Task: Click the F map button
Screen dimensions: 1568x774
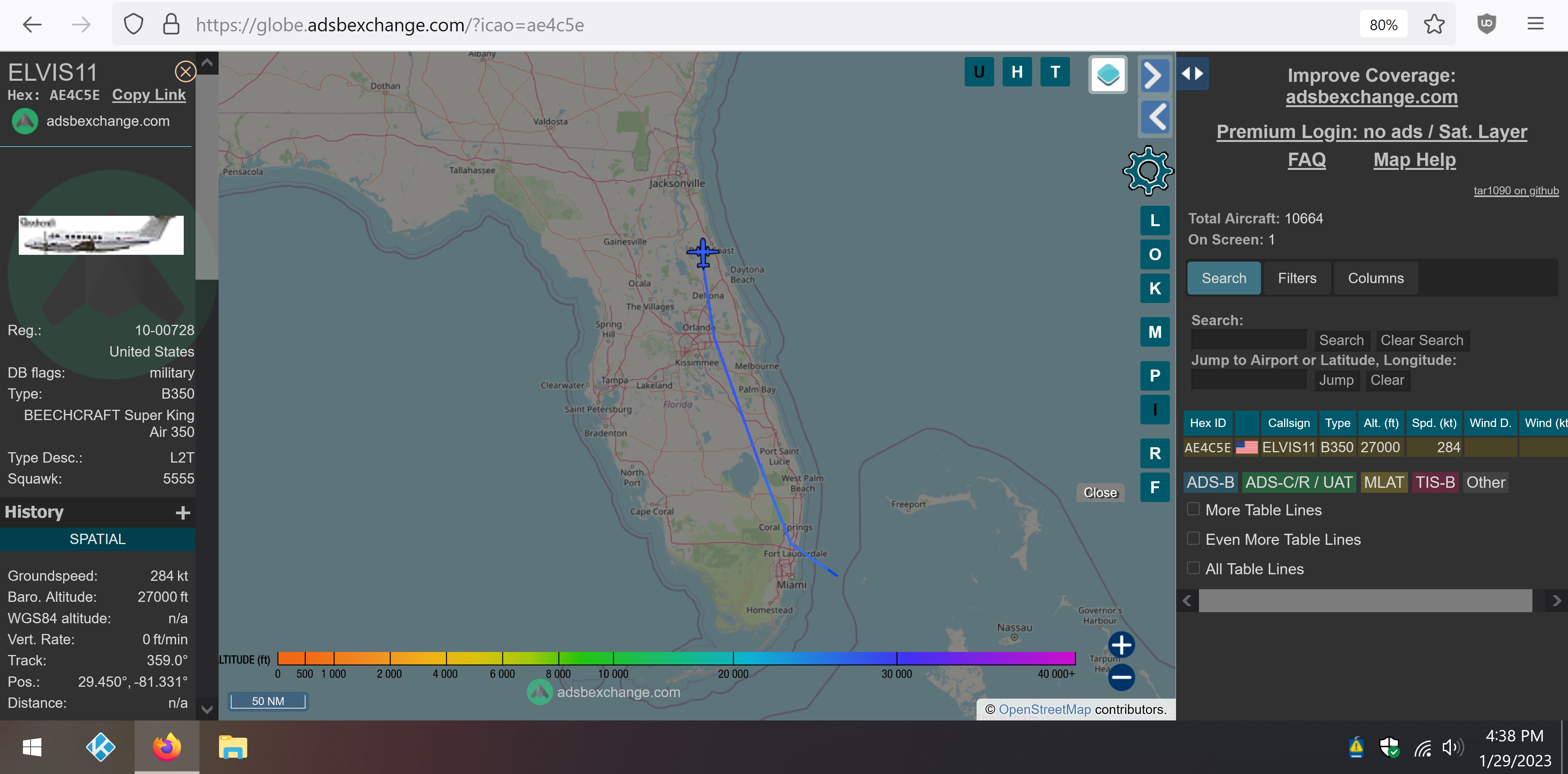Action: 1154,487
